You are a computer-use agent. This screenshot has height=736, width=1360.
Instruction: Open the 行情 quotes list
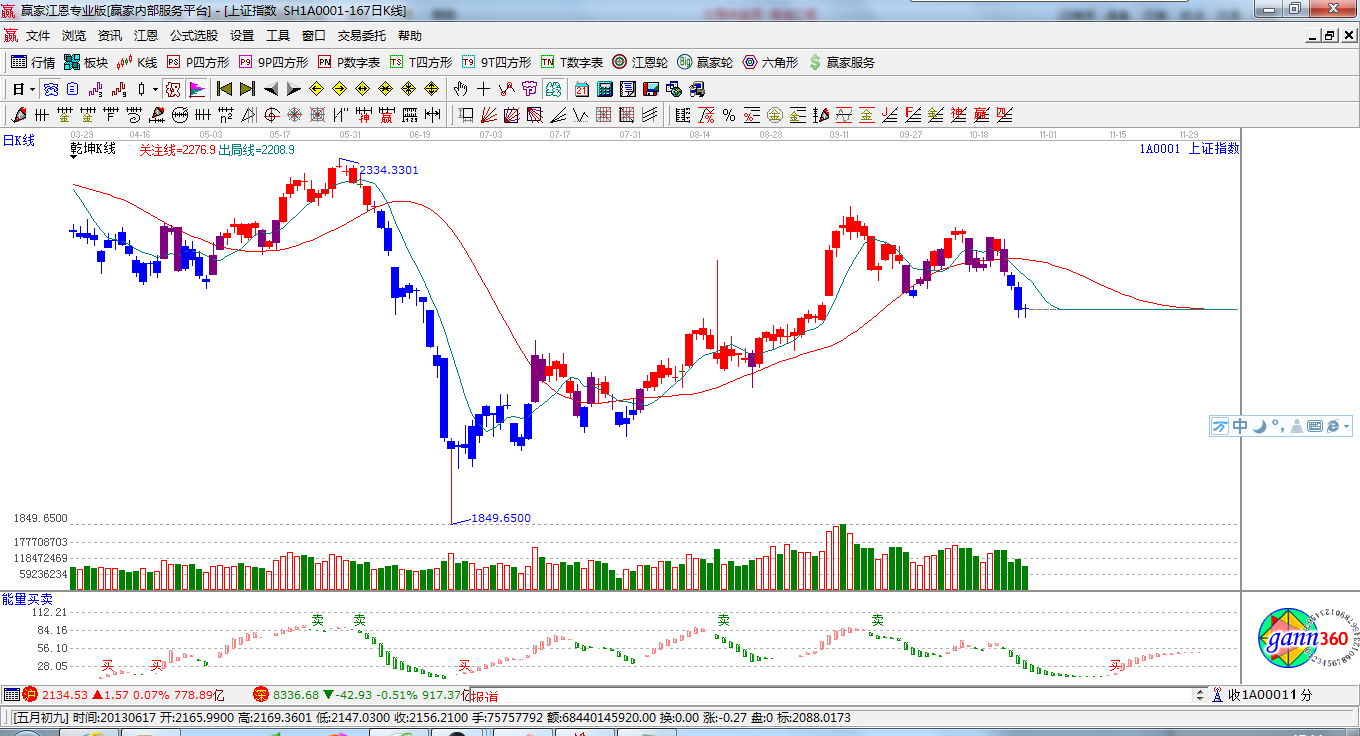pyautogui.click(x=32, y=62)
